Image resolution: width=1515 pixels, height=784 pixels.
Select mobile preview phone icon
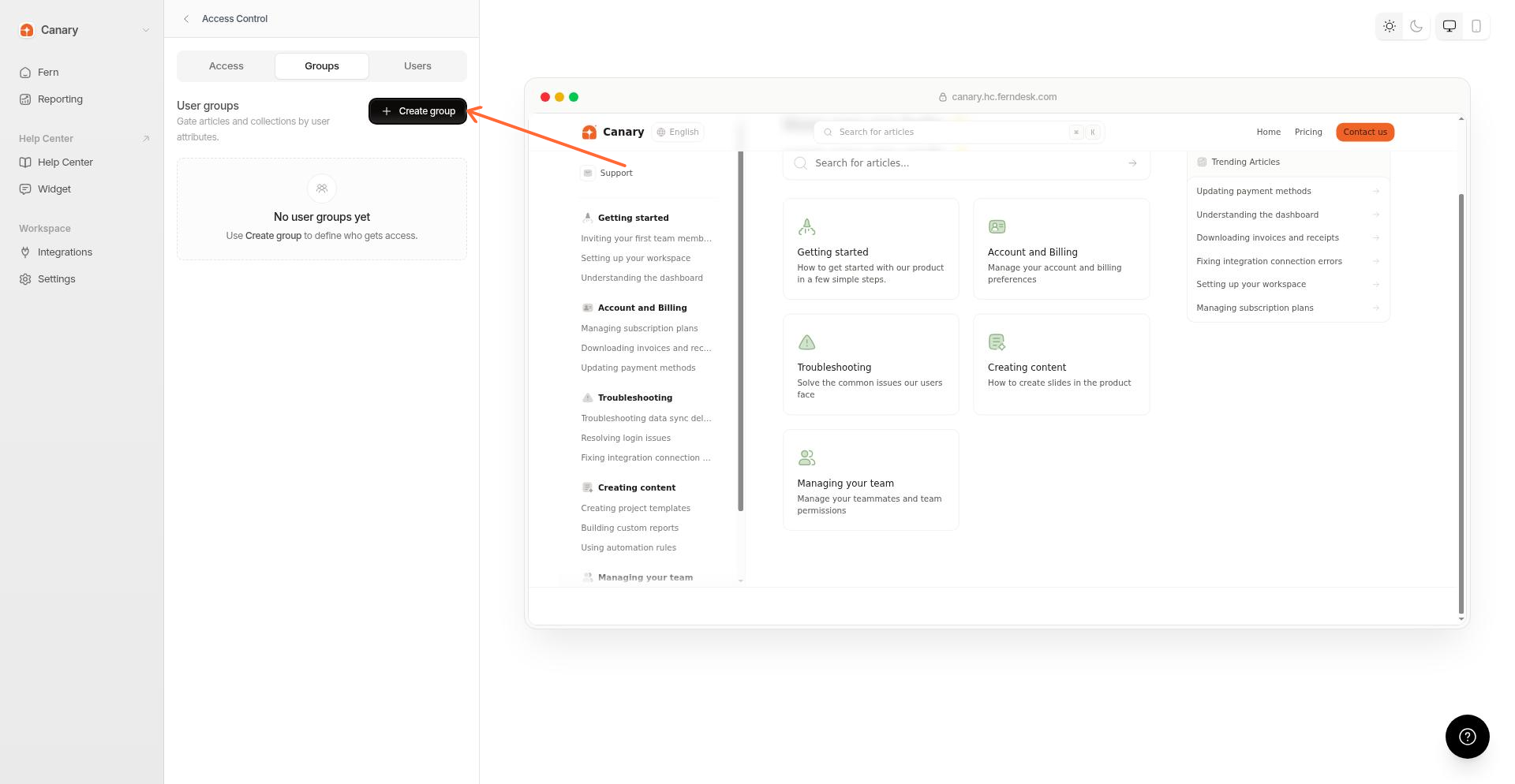[1476, 26]
